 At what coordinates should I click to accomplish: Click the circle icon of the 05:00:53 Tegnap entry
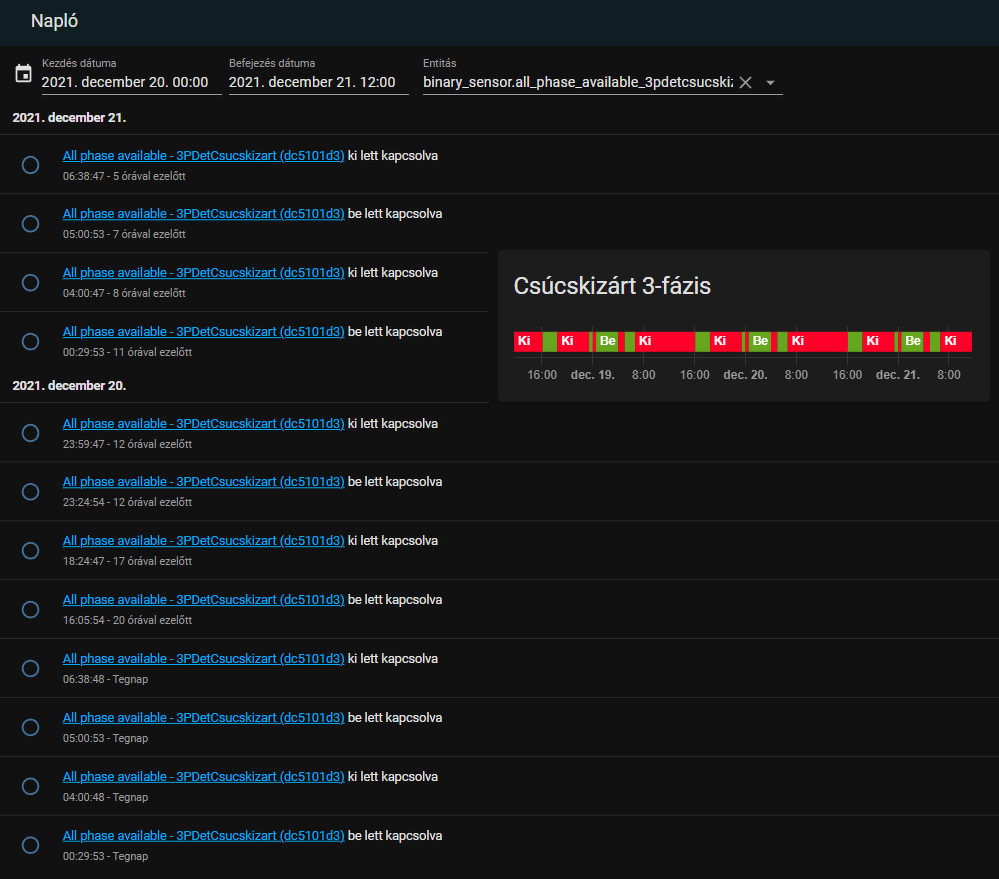click(x=31, y=727)
